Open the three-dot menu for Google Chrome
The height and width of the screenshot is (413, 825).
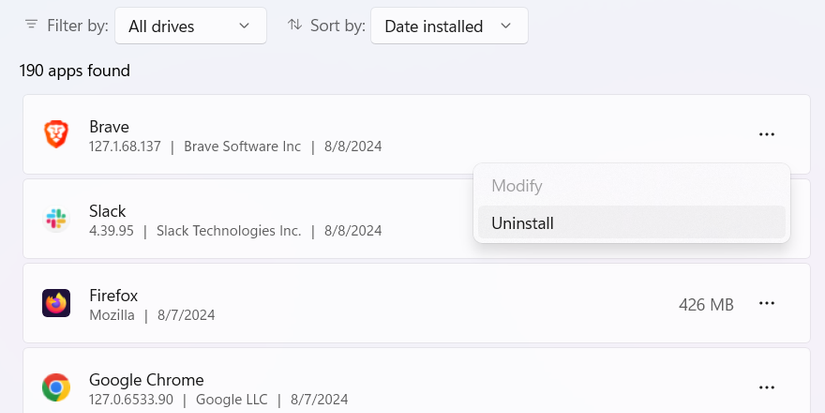pos(767,387)
